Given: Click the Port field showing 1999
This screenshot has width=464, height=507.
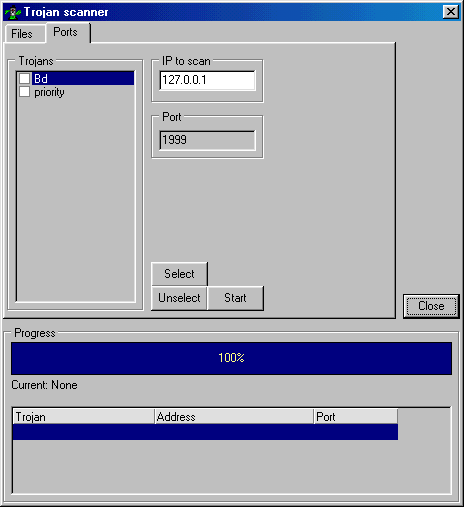Looking at the screenshot, I should coord(207,140).
